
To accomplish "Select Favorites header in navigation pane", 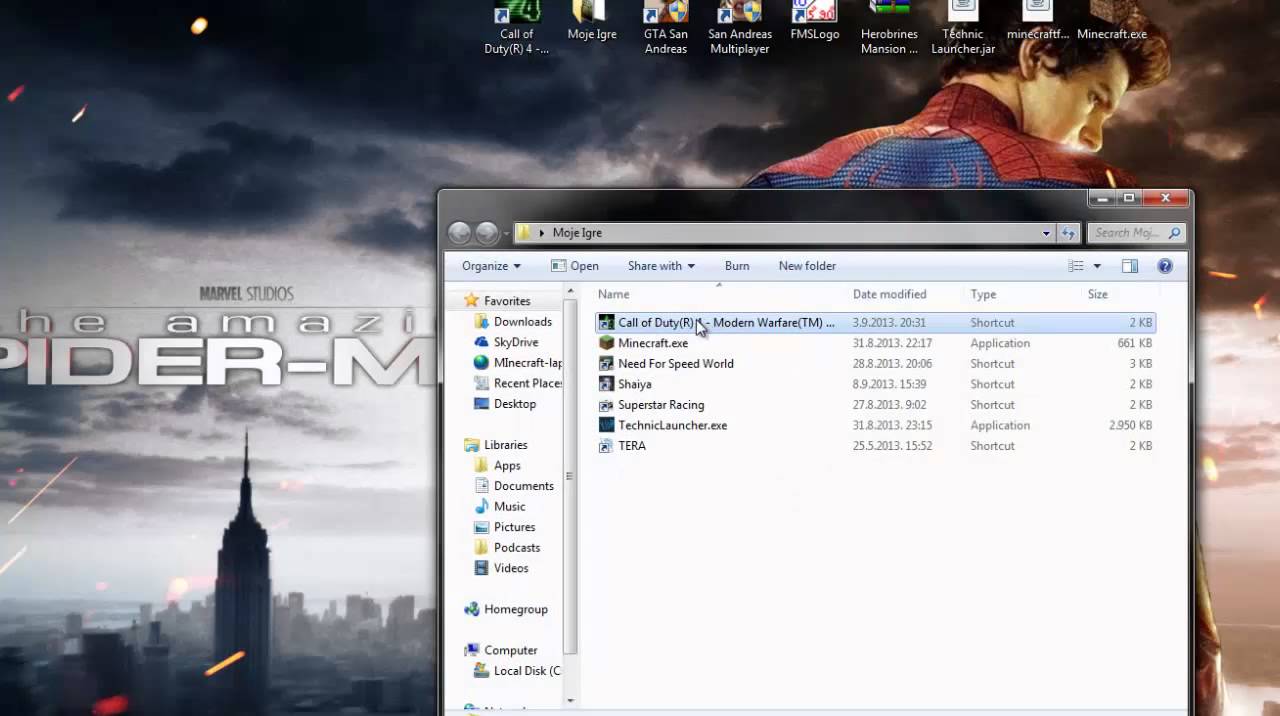I will (497, 301).
